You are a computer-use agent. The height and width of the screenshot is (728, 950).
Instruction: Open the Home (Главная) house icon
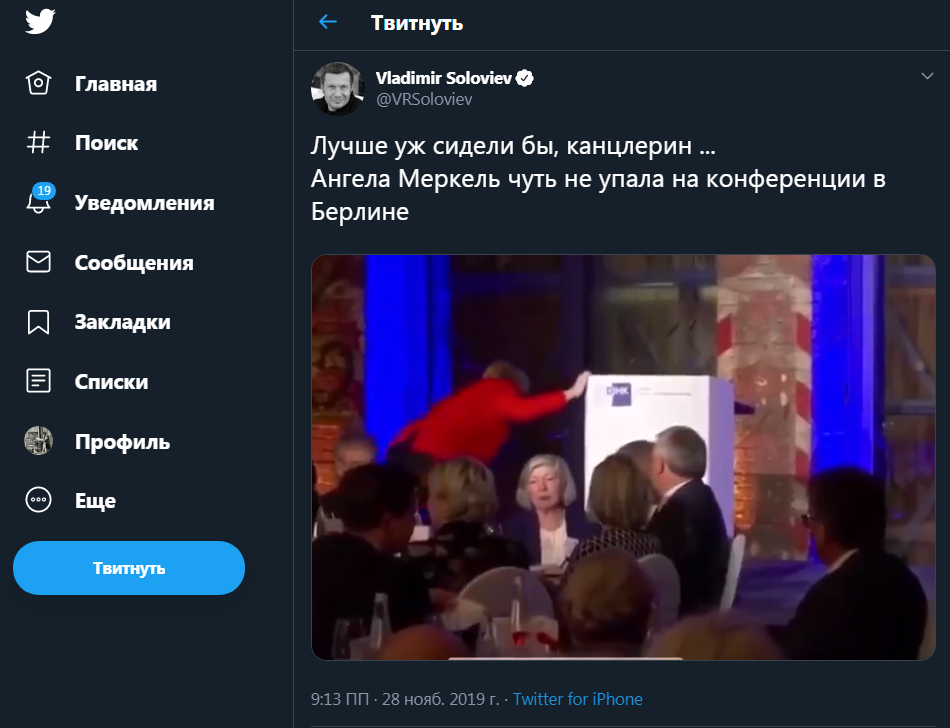(x=38, y=83)
